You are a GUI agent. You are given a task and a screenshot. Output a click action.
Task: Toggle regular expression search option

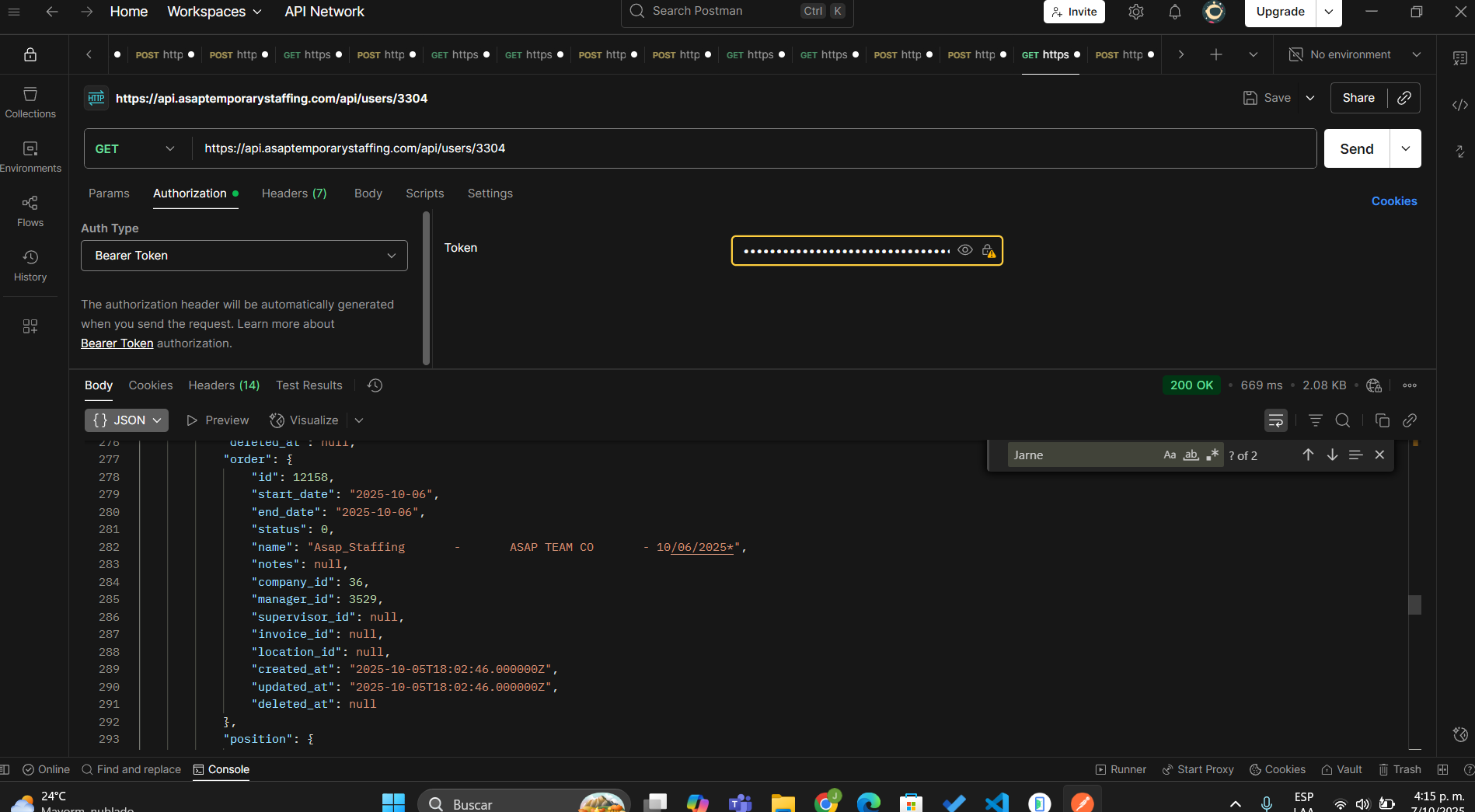click(x=1212, y=455)
